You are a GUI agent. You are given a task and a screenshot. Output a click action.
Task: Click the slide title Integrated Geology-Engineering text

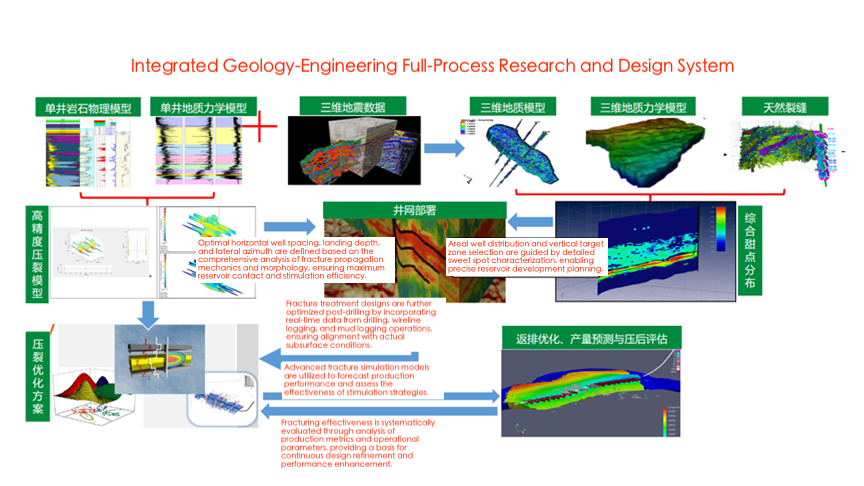click(433, 65)
